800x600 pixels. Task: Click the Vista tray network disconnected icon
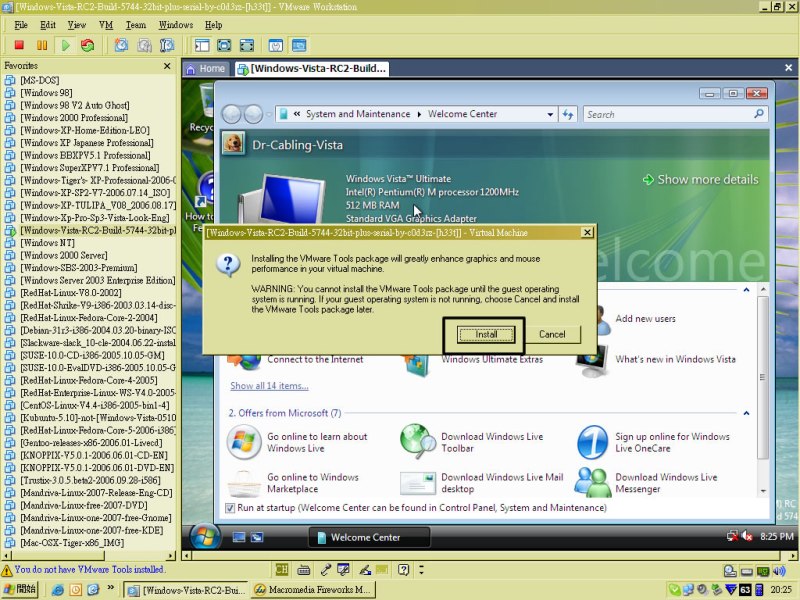(x=733, y=536)
